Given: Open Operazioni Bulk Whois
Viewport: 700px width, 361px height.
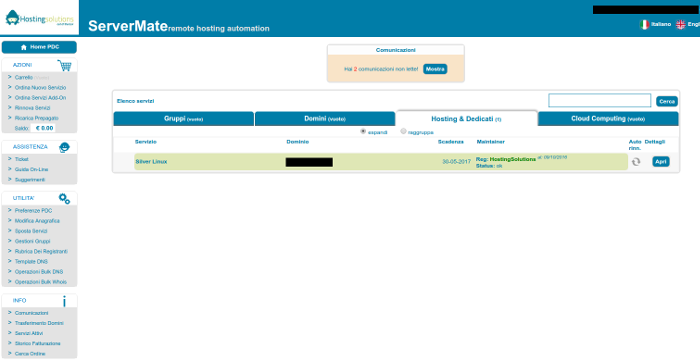Looking at the screenshot, I should point(41,282).
